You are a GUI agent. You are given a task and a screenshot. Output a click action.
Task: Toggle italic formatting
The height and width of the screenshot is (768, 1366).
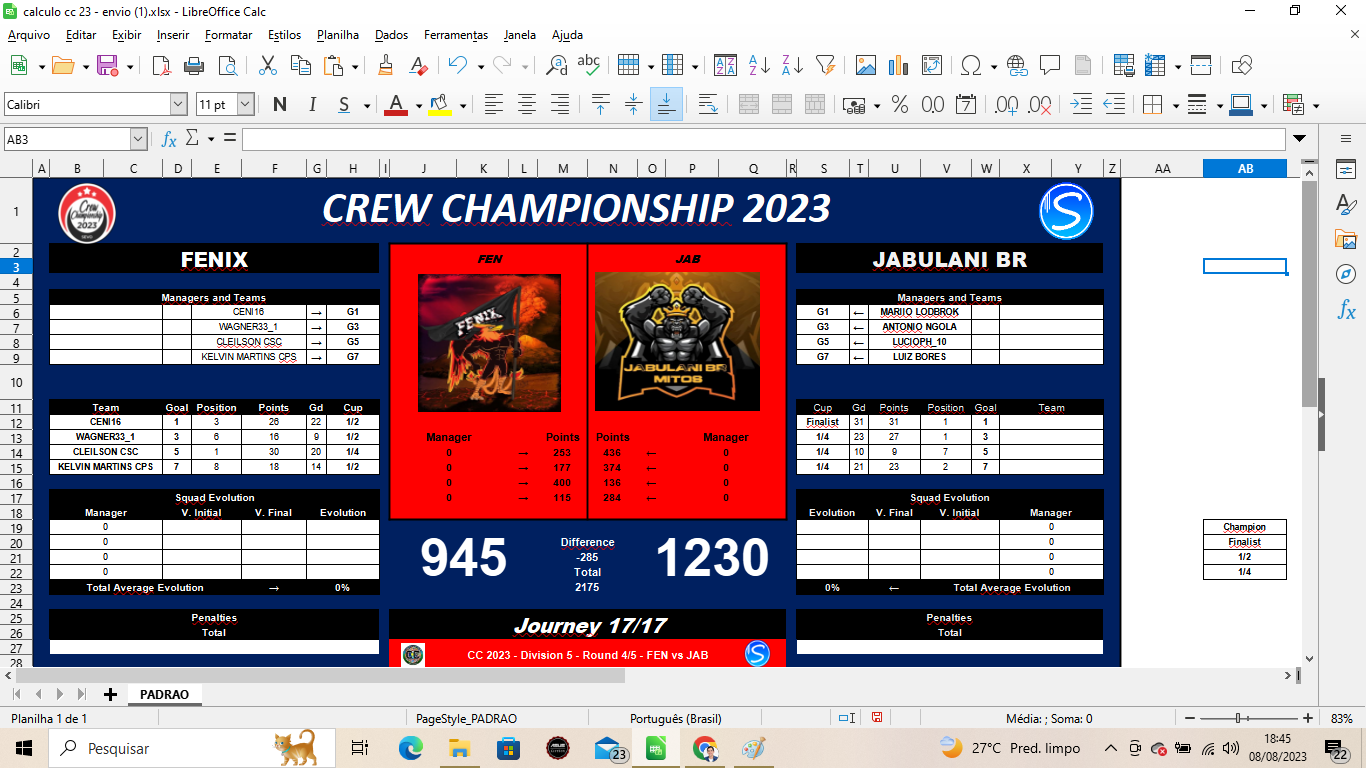312,104
